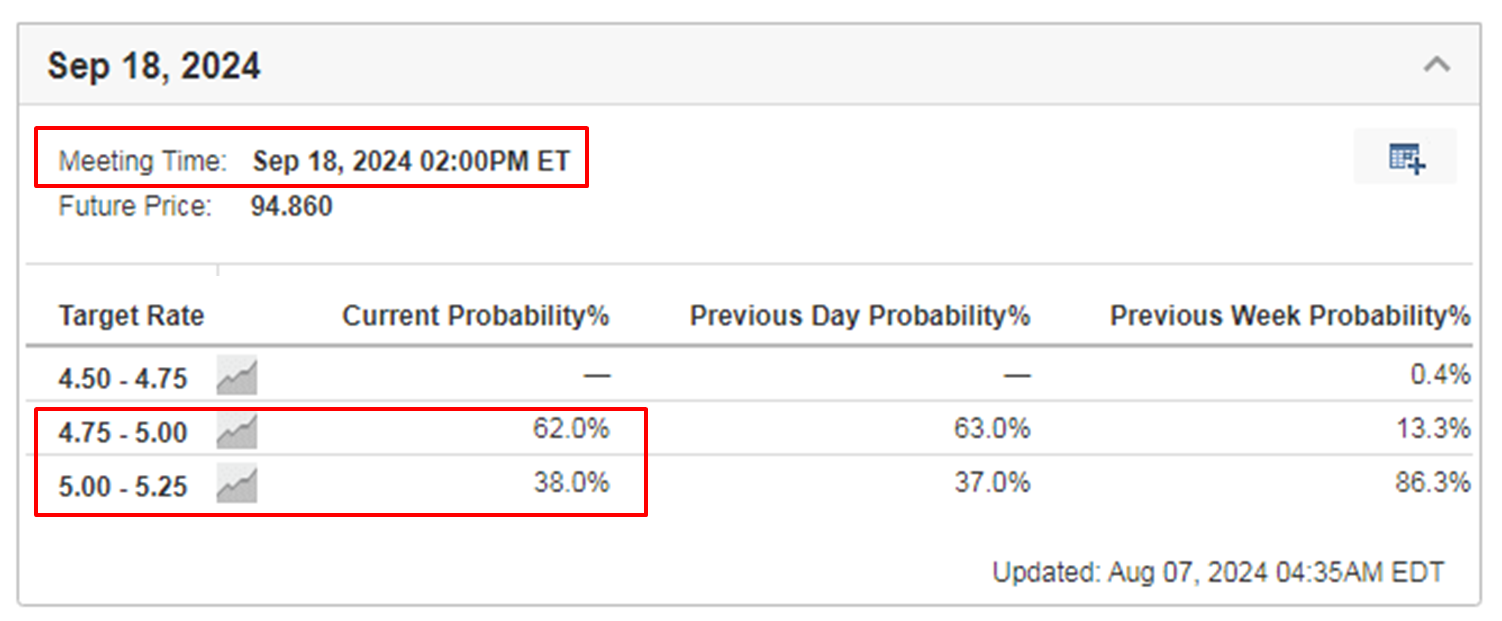Click the Future Price value 94.860

pos(292,207)
